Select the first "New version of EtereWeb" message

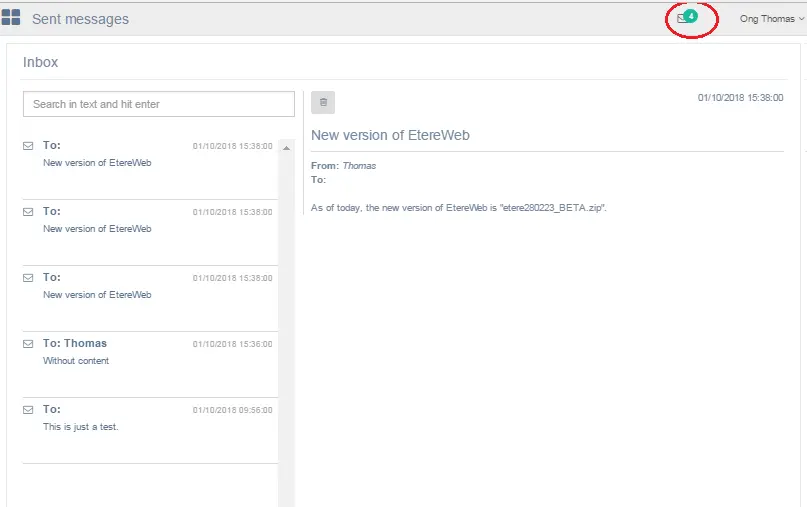point(97,163)
